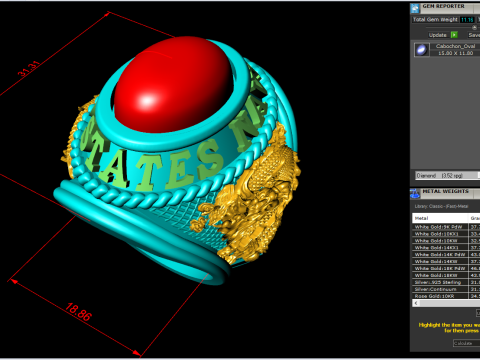The height and width of the screenshot is (360, 480).
Task: Click the Metal column header
Action: point(440,218)
